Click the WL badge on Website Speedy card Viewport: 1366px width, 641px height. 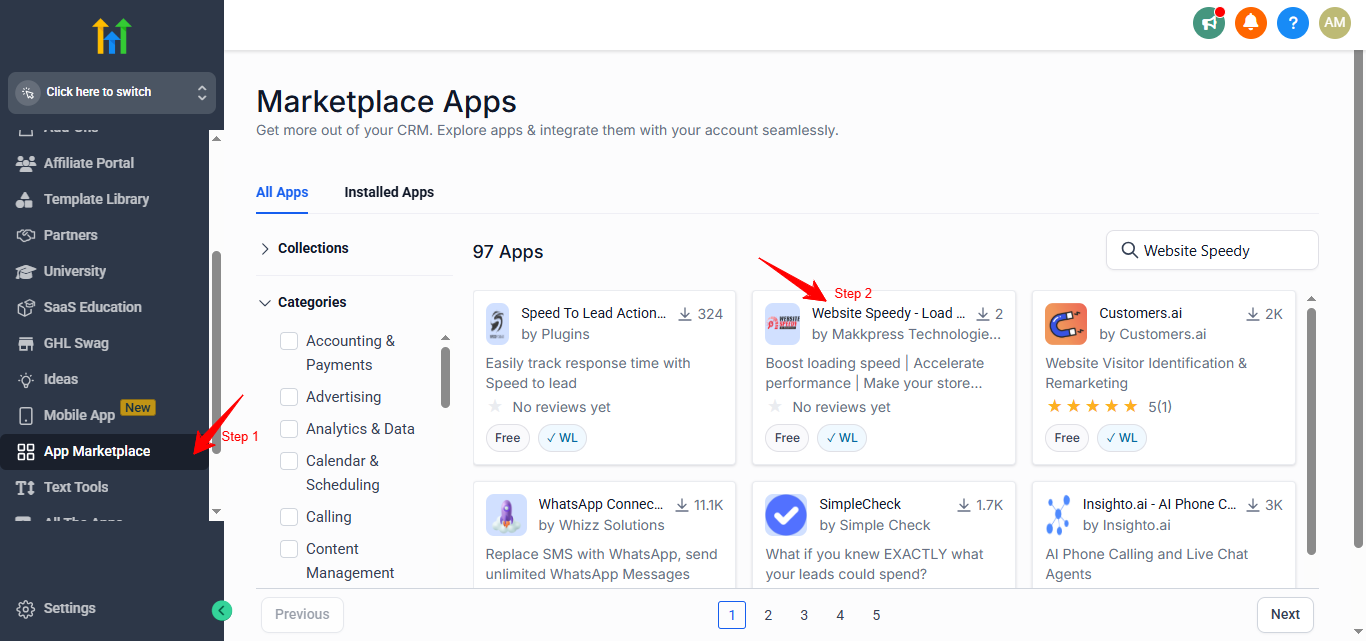tap(842, 438)
